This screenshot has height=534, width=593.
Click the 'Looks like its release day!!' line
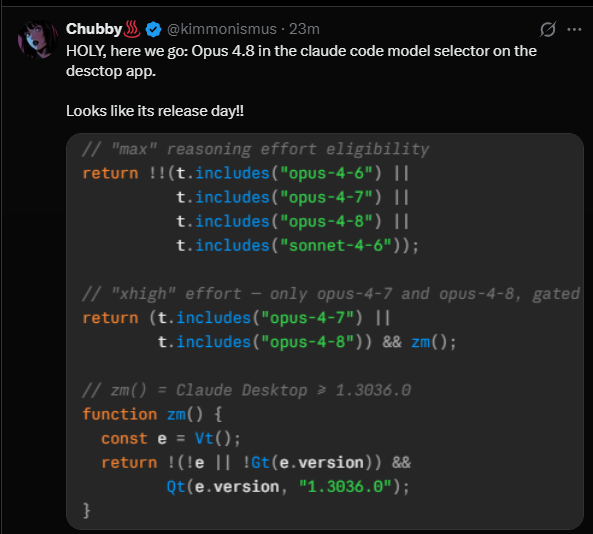point(155,111)
